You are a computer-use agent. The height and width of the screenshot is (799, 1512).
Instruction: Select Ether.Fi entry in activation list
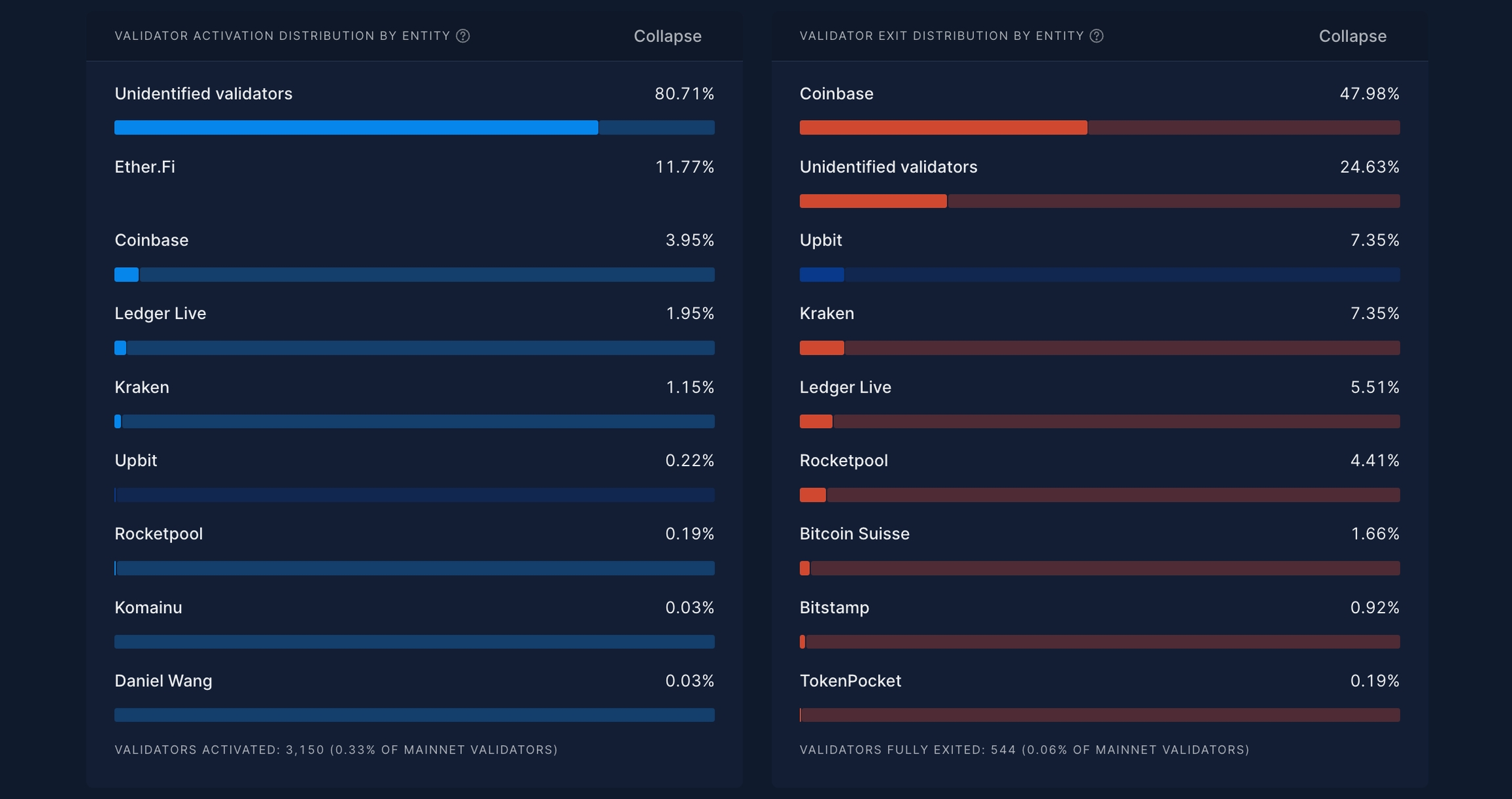(x=145, y=167)
